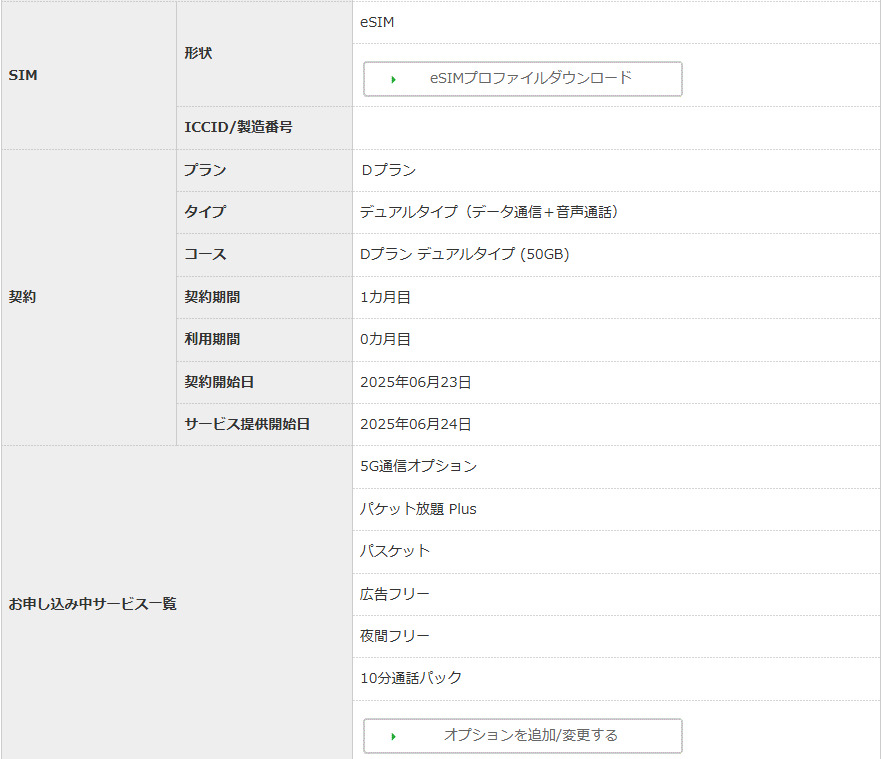Click the ICCID/製造番号 row label

238,128
